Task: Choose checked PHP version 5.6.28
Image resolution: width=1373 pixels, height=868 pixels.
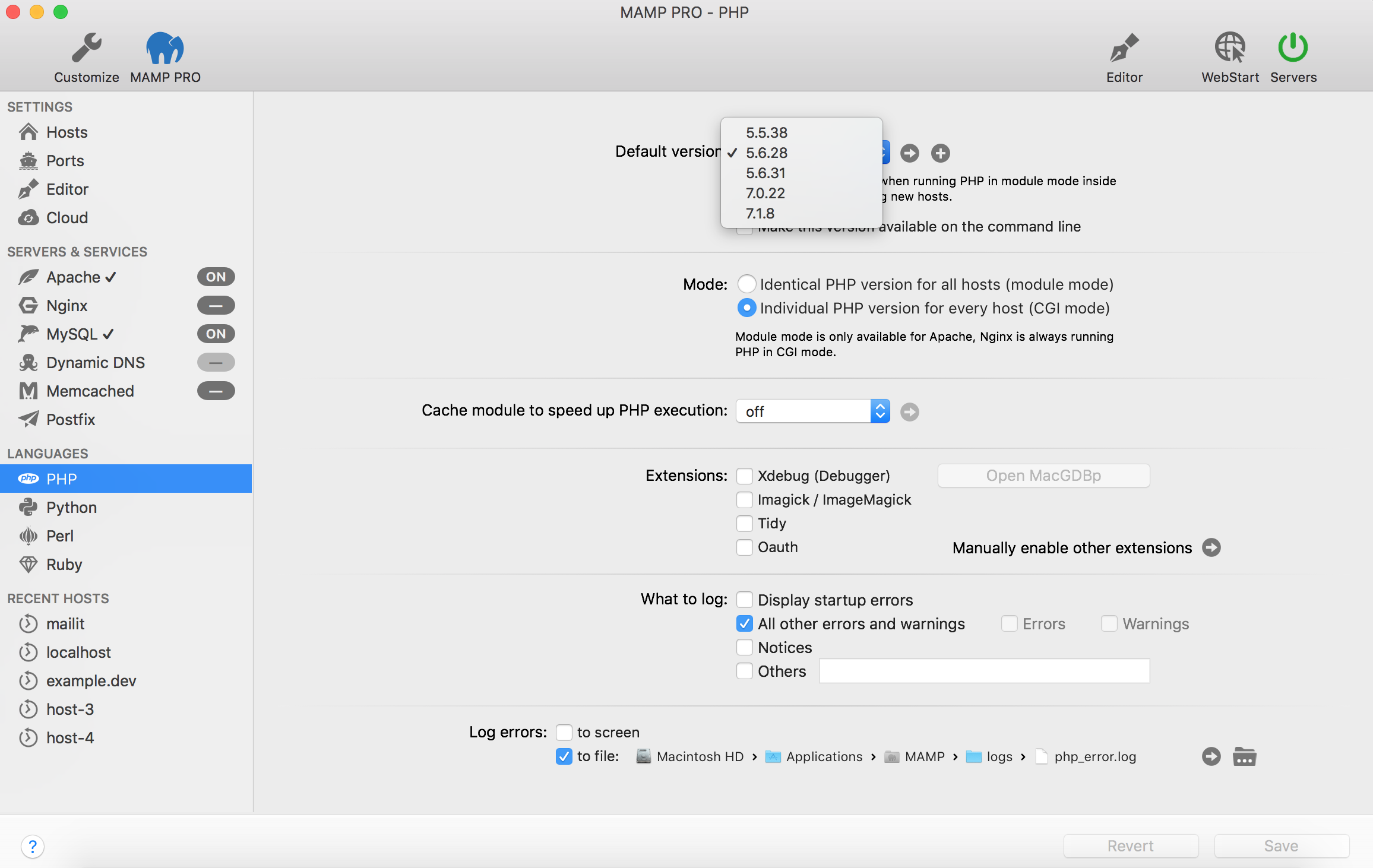Action: pyautogui.click(x=801, y=153)
